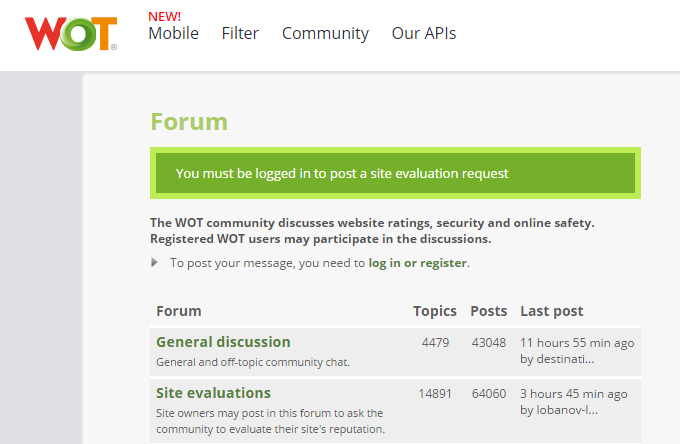Screen dimensions: 680x444
Task: Open the Community menu item
Action: (x=325, y=34)
